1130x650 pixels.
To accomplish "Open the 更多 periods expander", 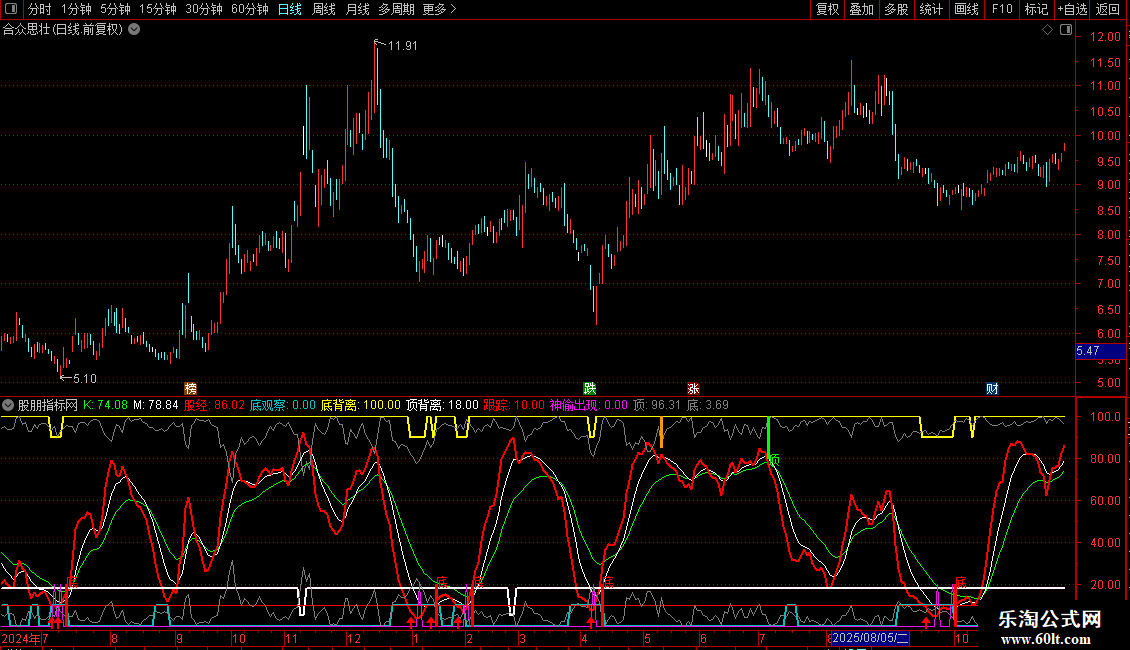I will tap(439, 9).
